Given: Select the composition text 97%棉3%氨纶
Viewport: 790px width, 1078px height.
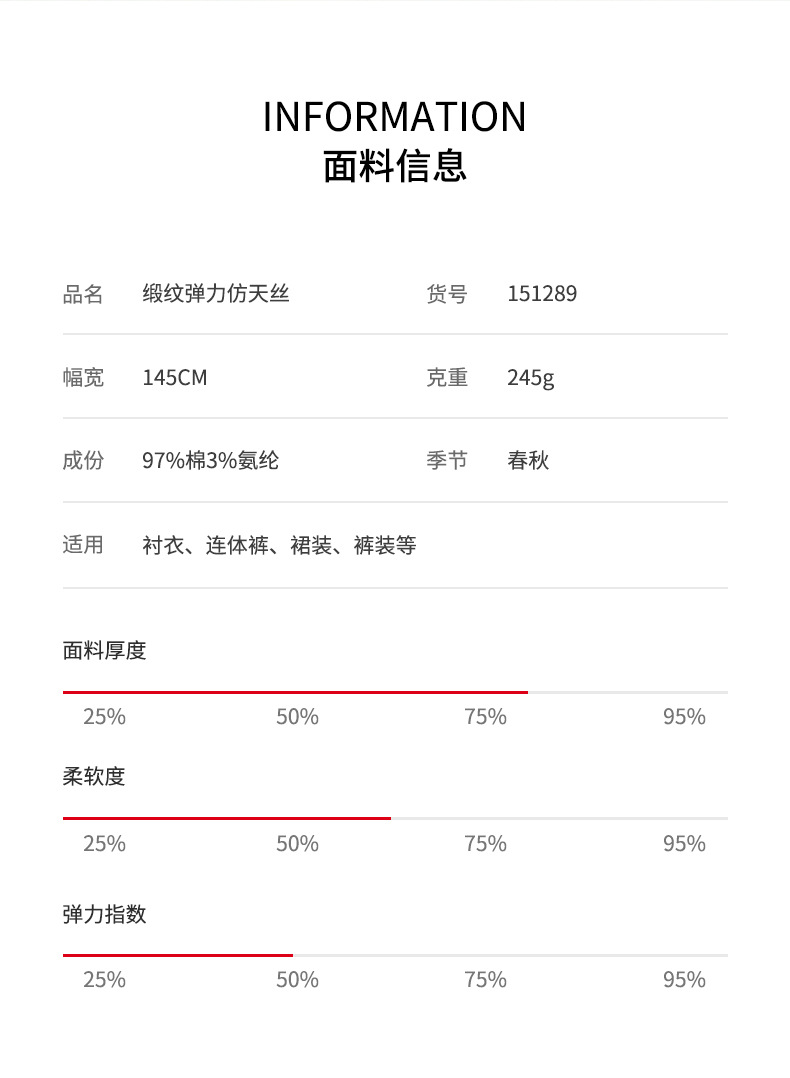Looking at the screenshot, I should pyautogui.click(x=211, y=461).
